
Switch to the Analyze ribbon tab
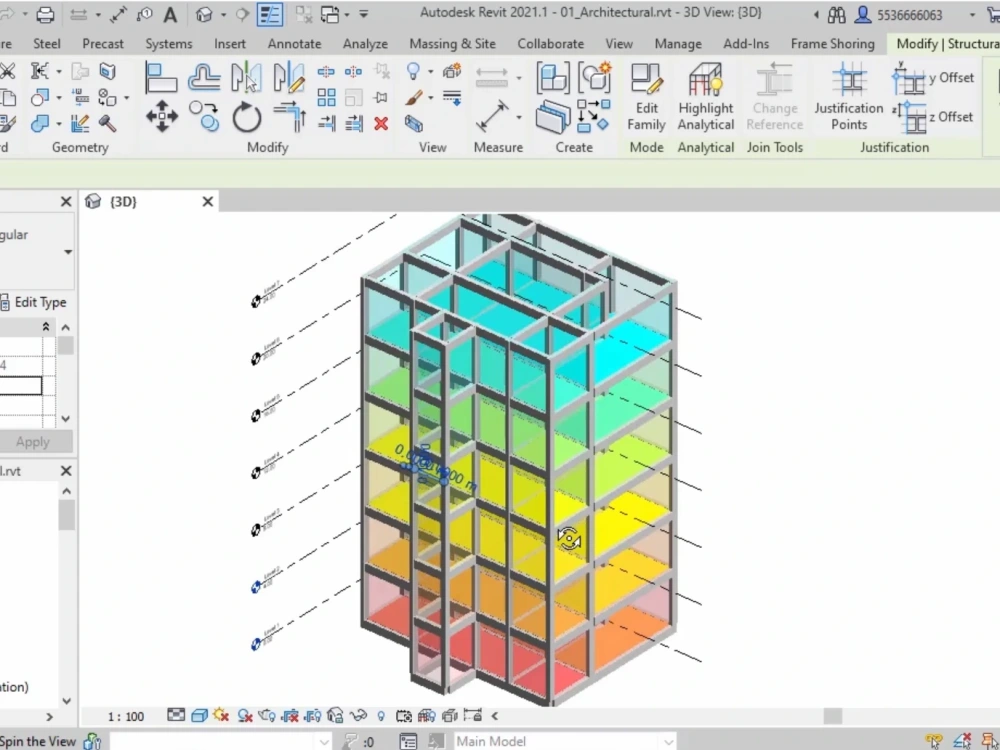(365, 43)
